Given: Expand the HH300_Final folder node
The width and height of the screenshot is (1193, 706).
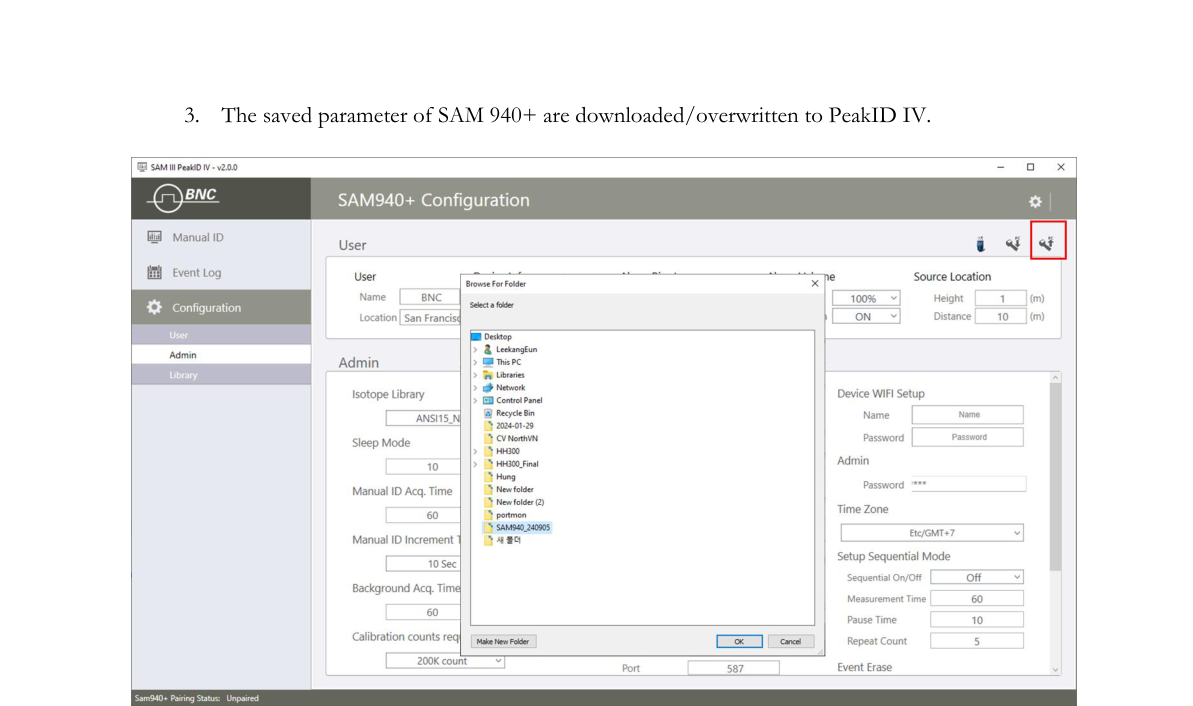Looking at the screenshot, I should point(476,464).
